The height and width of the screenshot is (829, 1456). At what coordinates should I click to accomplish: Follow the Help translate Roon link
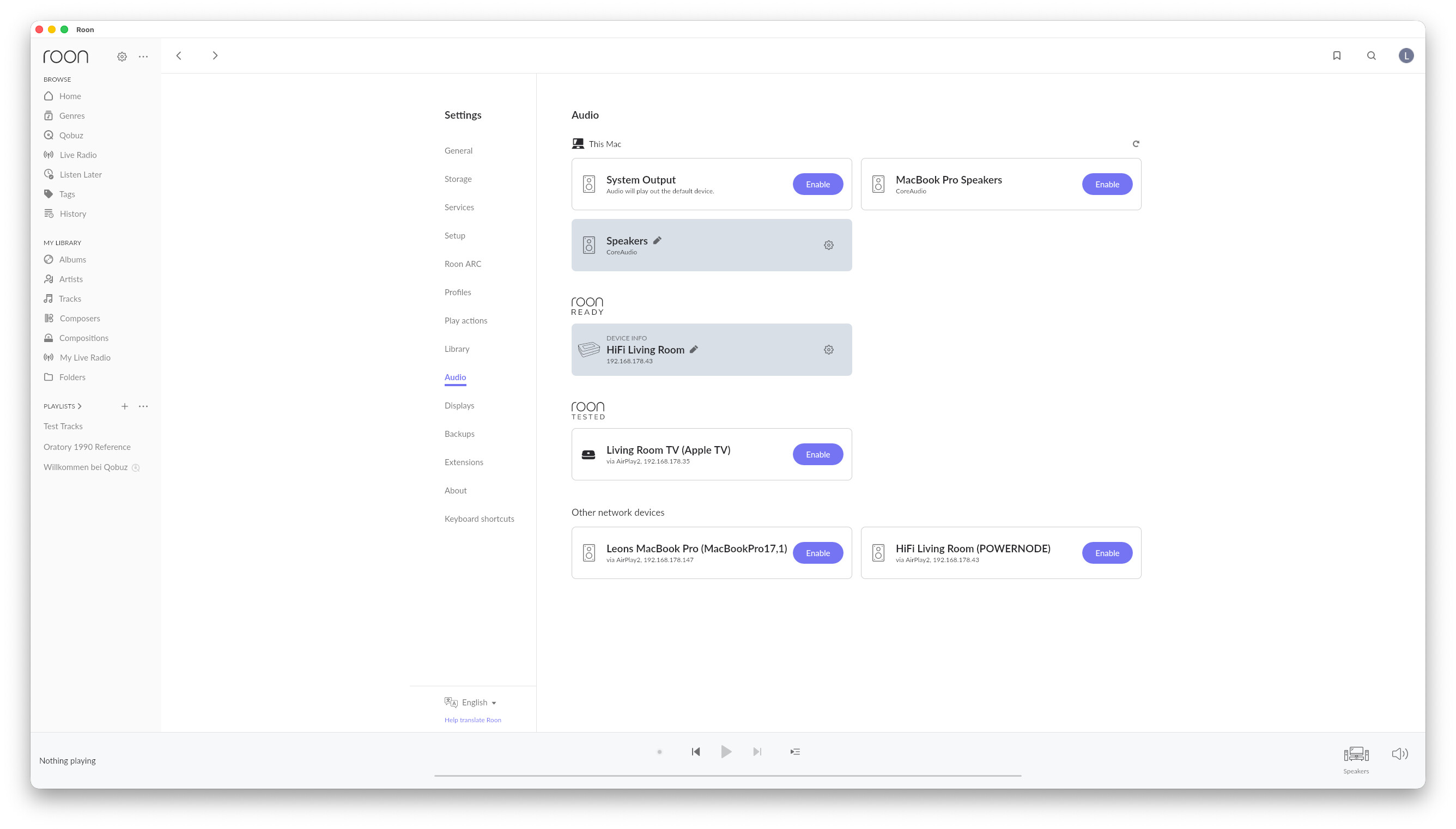[472, 720]
